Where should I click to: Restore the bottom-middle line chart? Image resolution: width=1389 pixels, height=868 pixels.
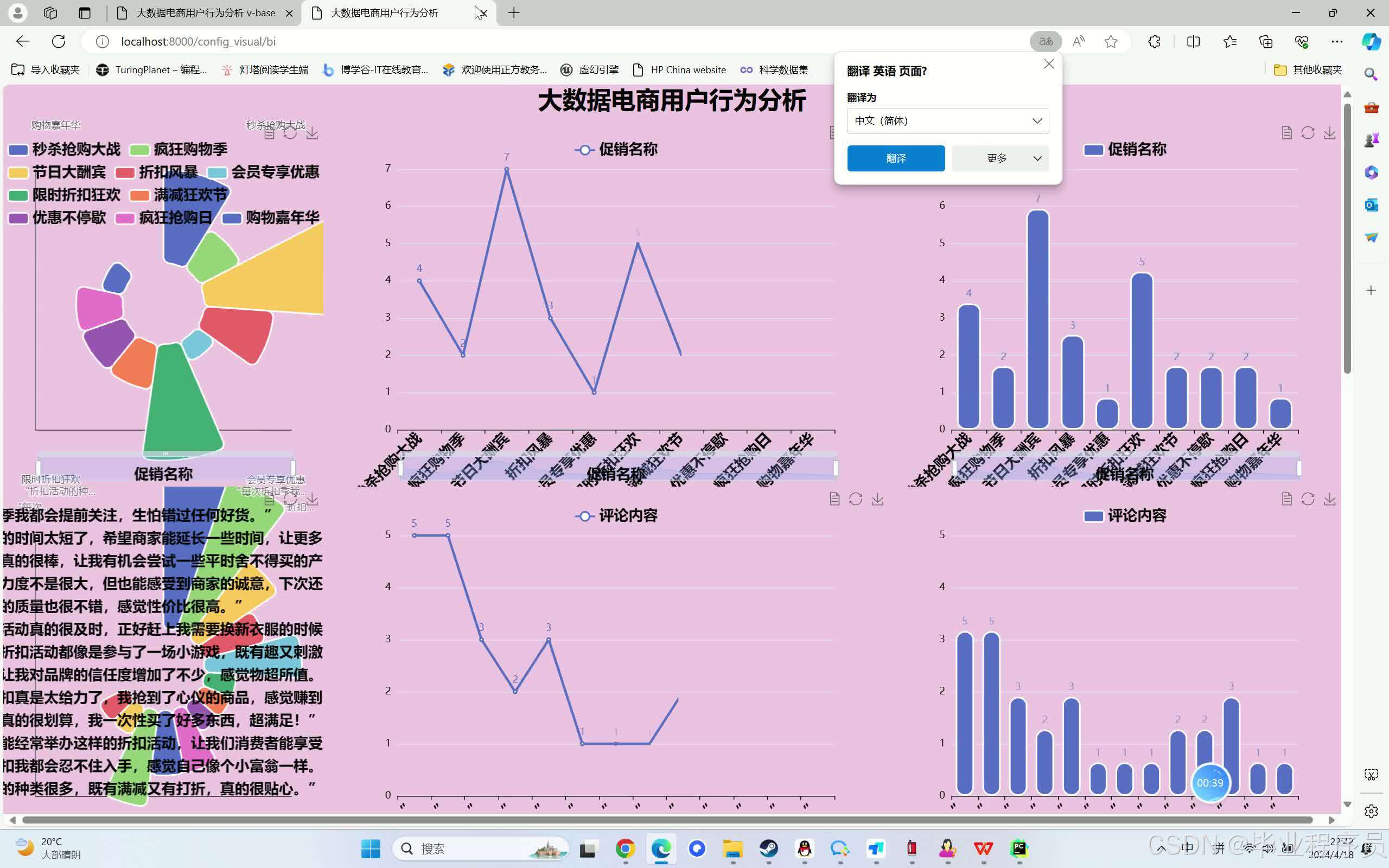[855, 500]
